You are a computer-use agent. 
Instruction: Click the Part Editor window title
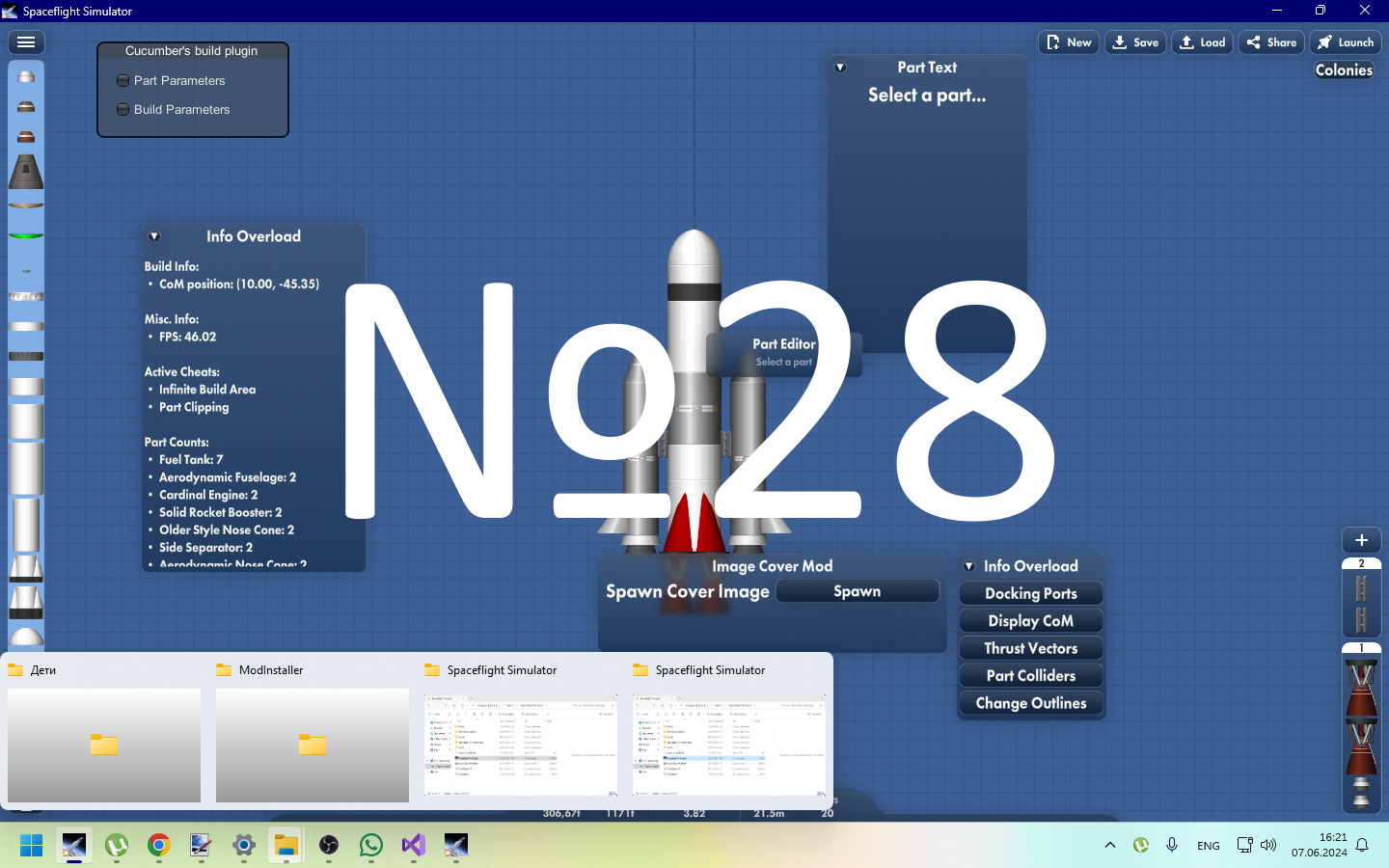coord(784,344)
